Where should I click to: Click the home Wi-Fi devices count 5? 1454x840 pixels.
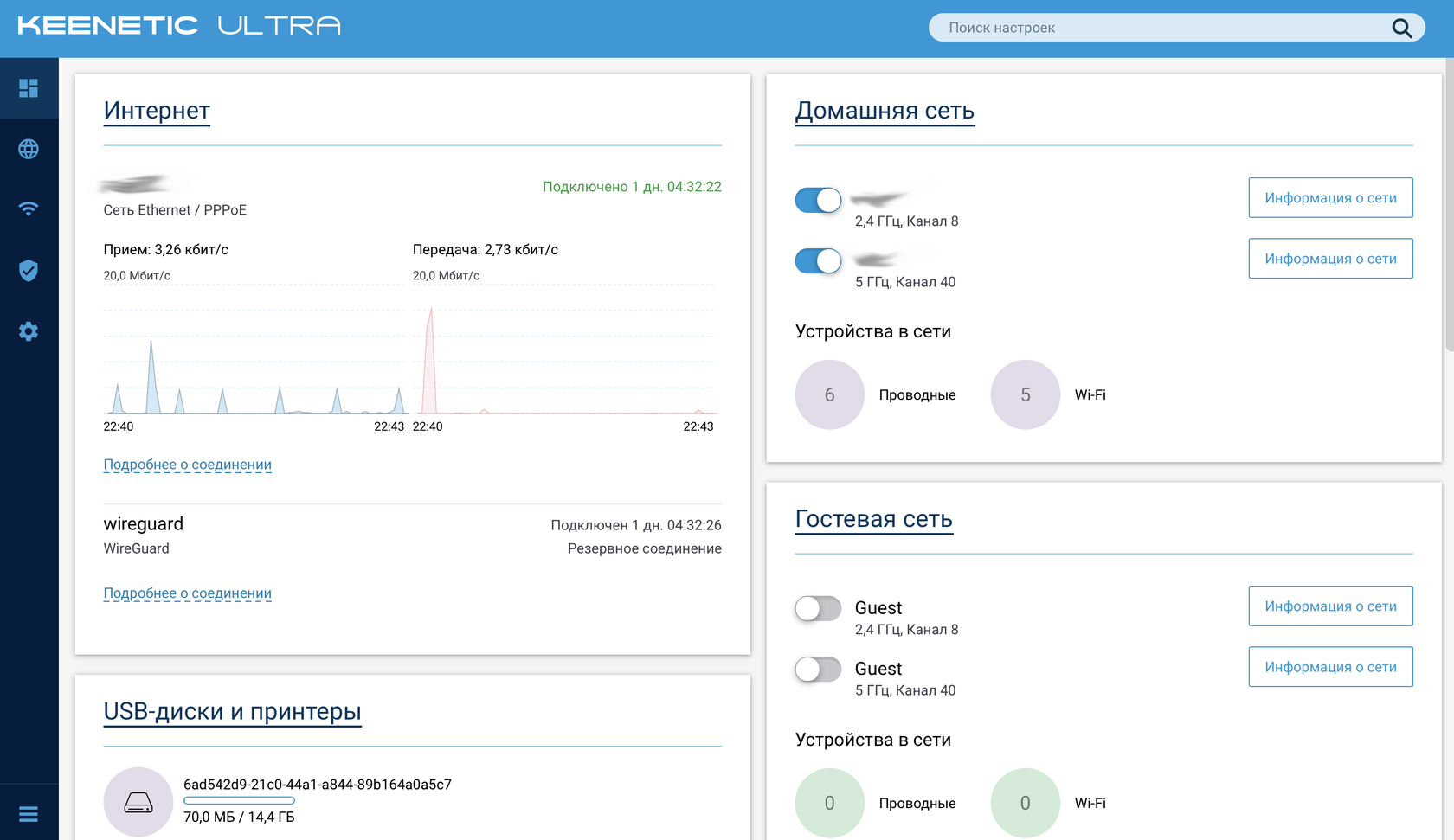[1026, 394]
